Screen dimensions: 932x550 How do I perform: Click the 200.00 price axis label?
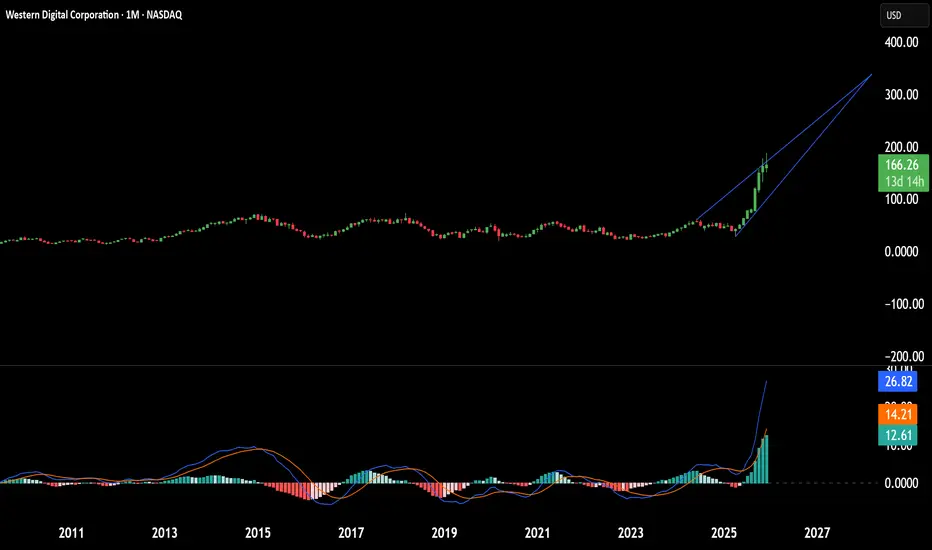[x=901, y=147]
